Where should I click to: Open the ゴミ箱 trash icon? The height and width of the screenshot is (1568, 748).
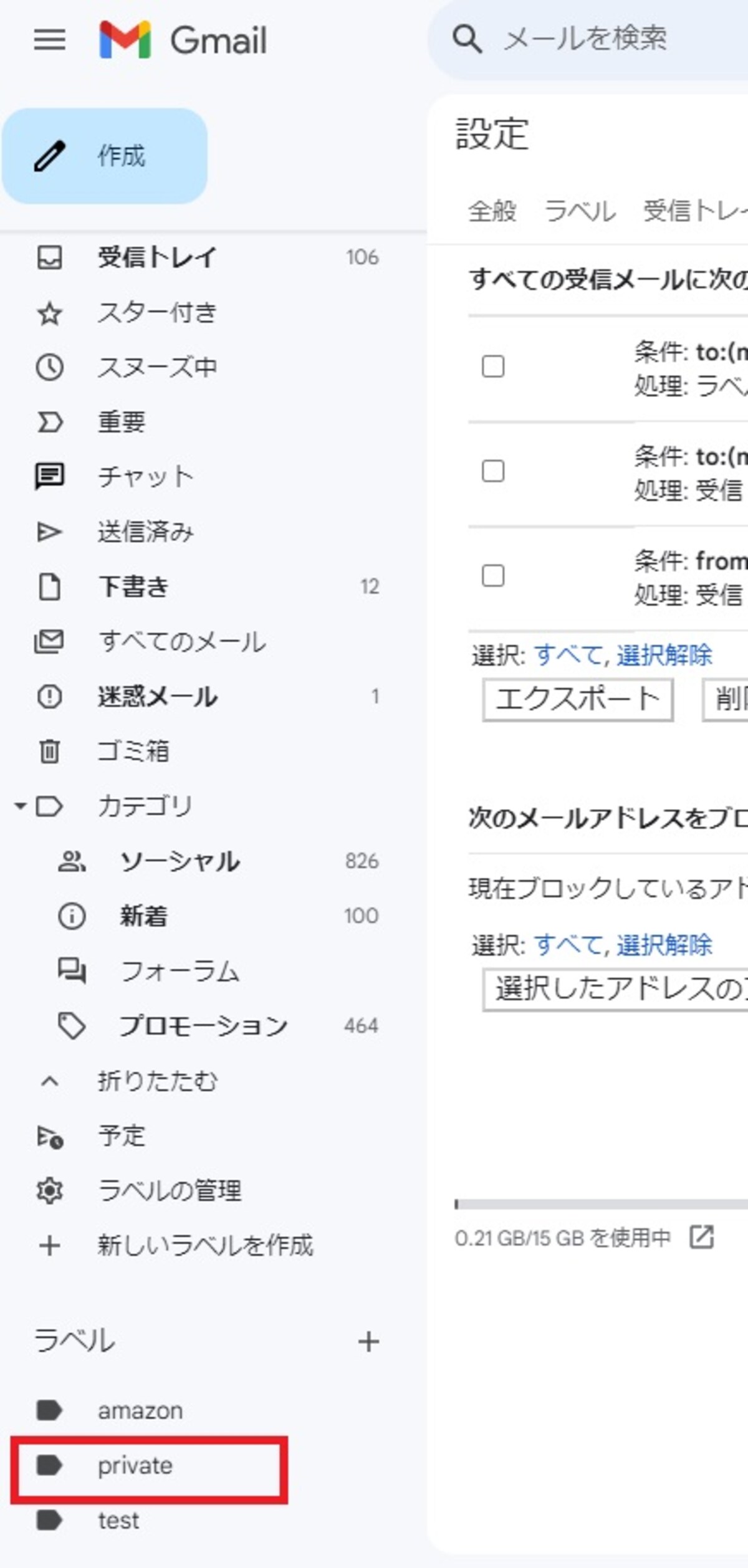(x=50, y=751)
